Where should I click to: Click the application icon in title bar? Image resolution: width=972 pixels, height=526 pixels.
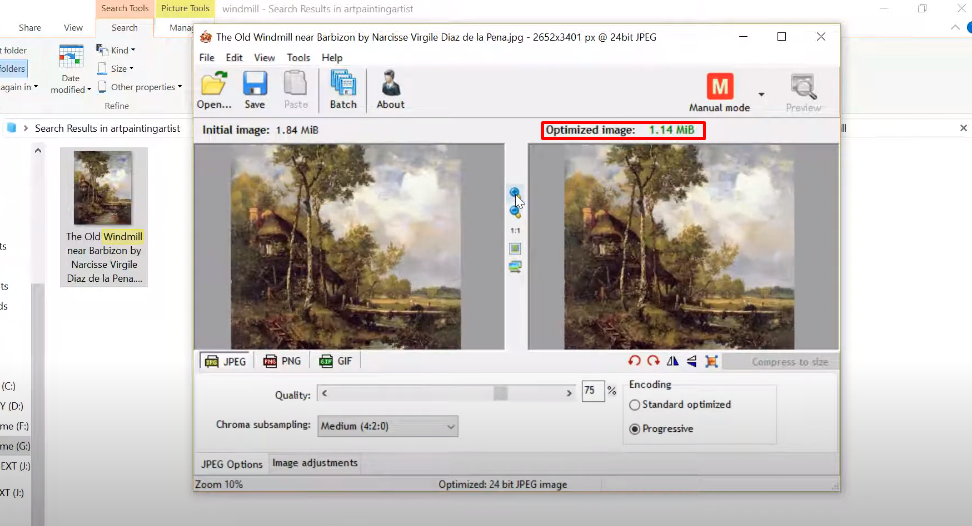[x=206, y=37]
